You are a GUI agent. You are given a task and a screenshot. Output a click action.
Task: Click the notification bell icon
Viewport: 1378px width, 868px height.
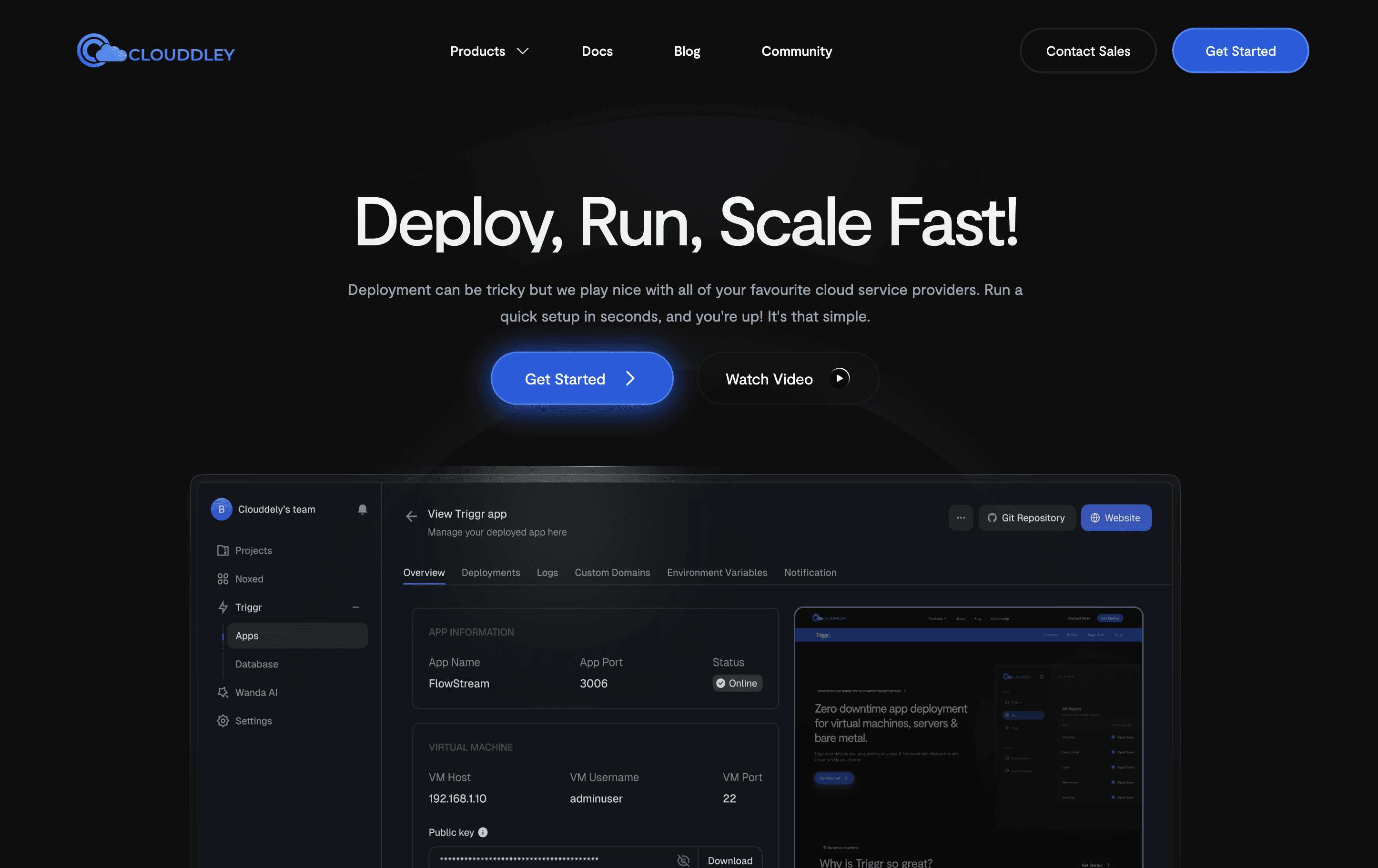362,509
